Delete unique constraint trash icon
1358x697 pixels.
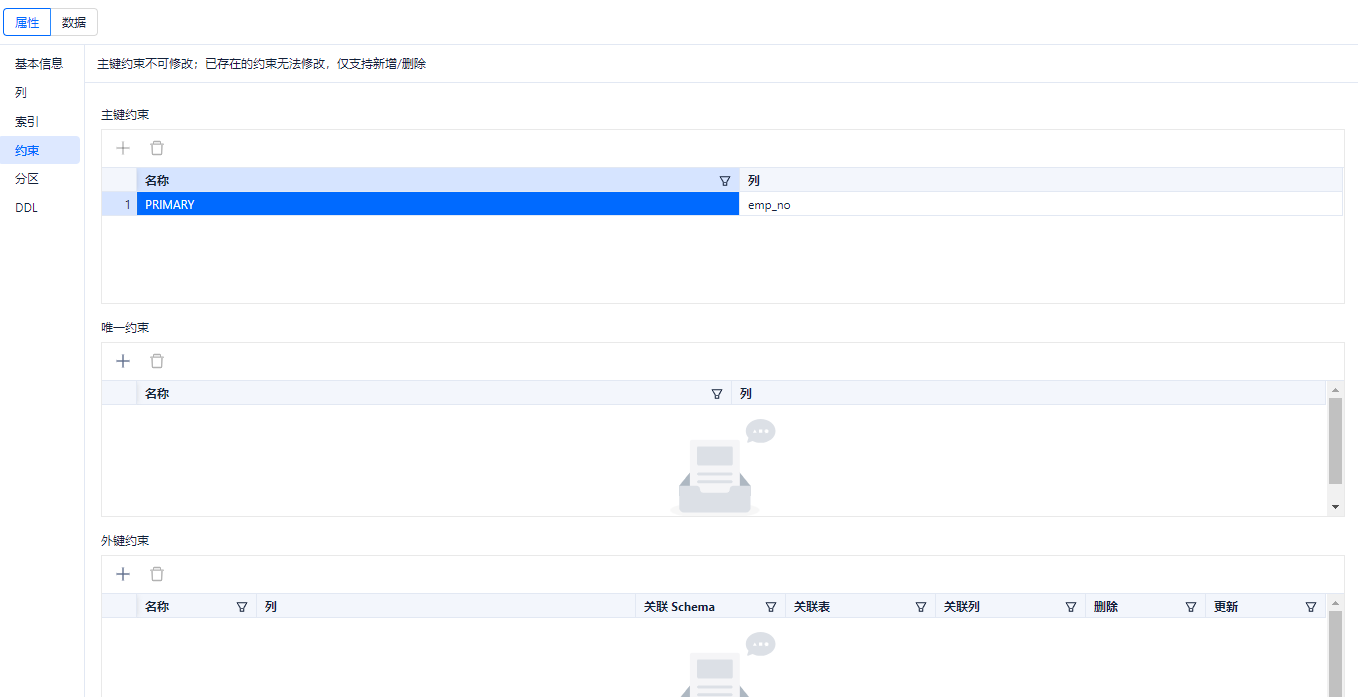pyautogui.click(x=157, y=361)
